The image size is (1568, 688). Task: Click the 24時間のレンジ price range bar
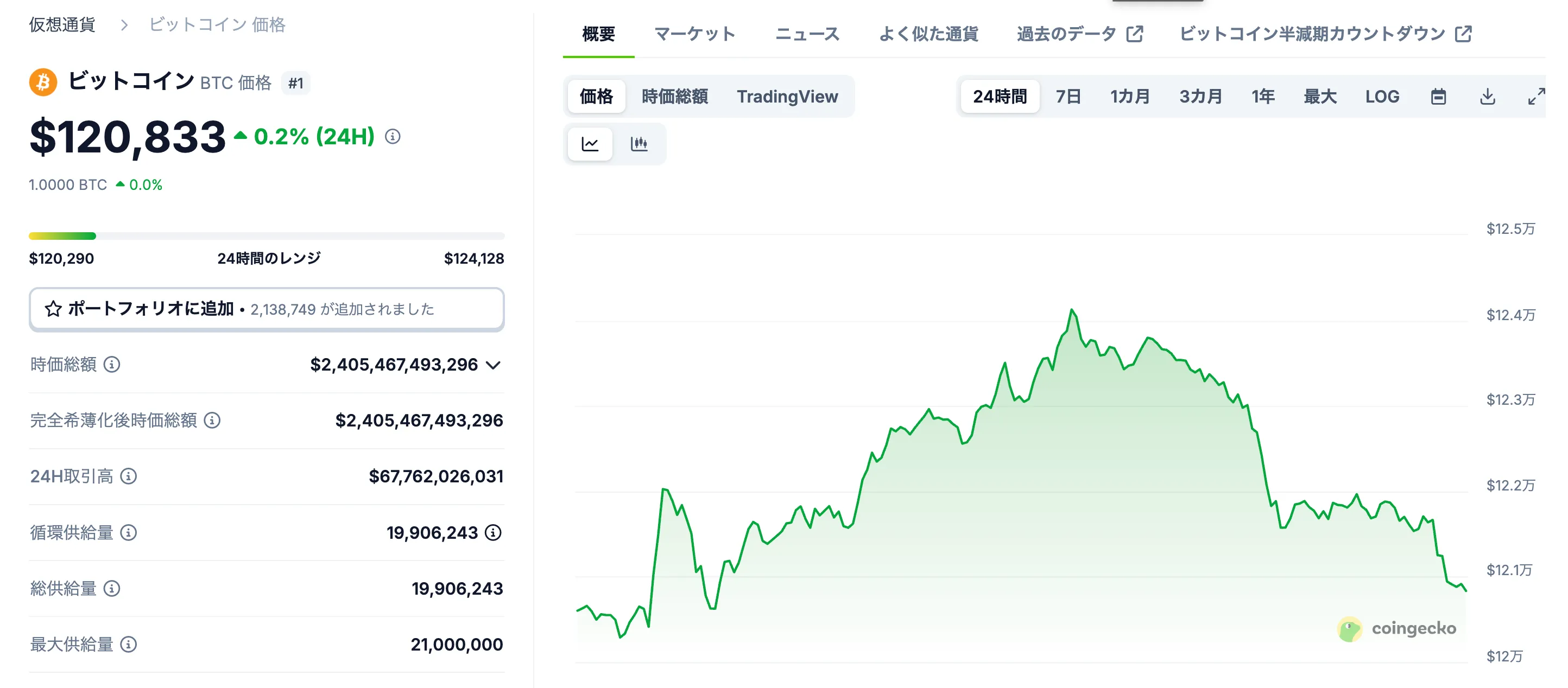(x=267, y=236)
